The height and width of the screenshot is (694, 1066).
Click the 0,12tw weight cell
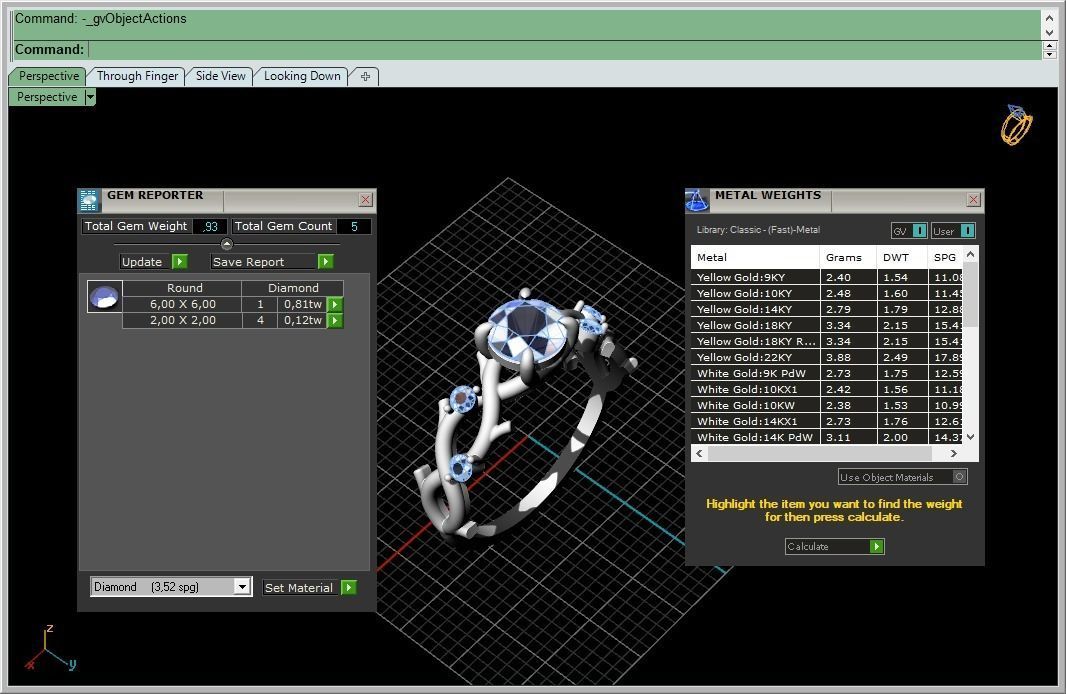tap(303, 320)
